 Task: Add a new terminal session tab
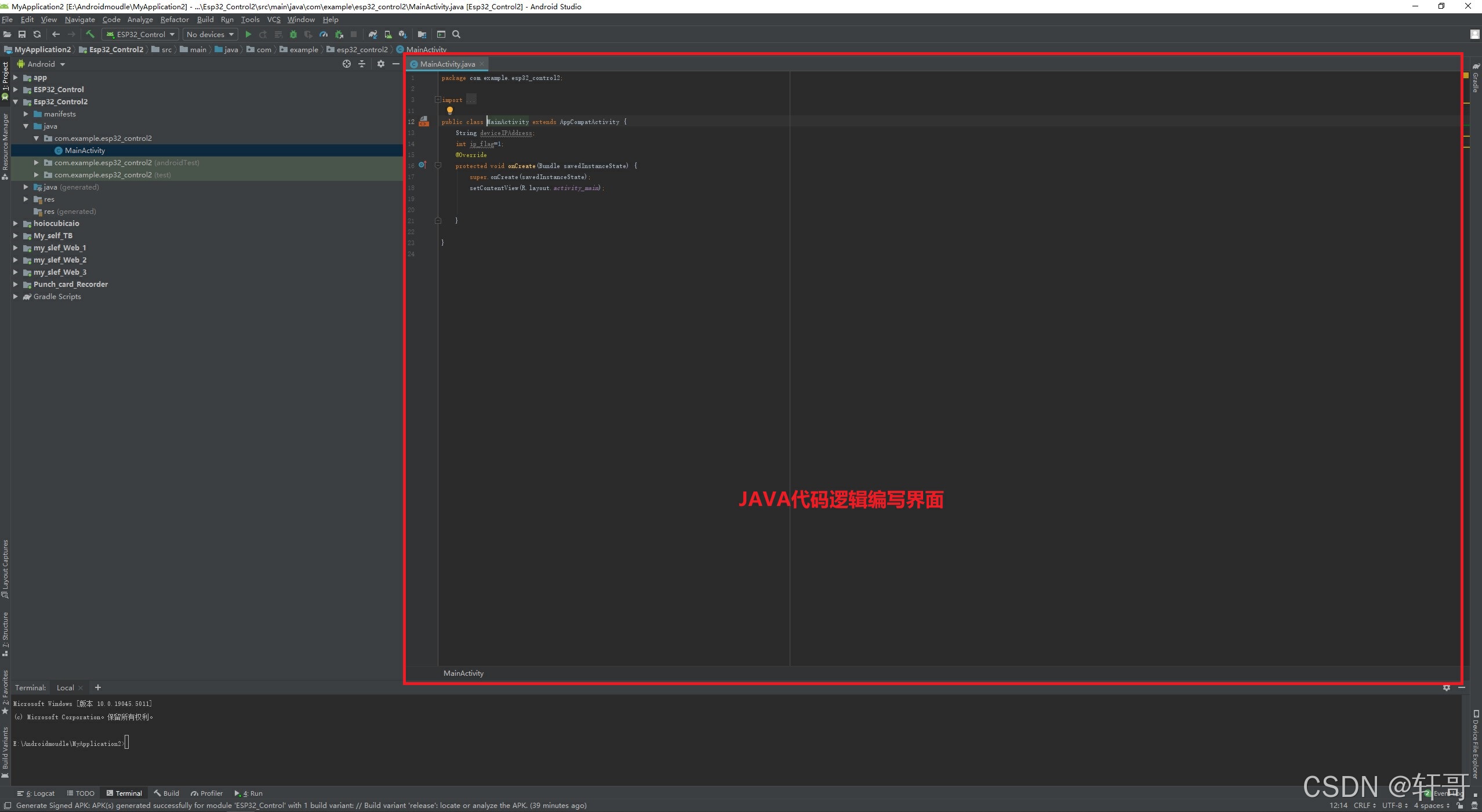[98, 687]
